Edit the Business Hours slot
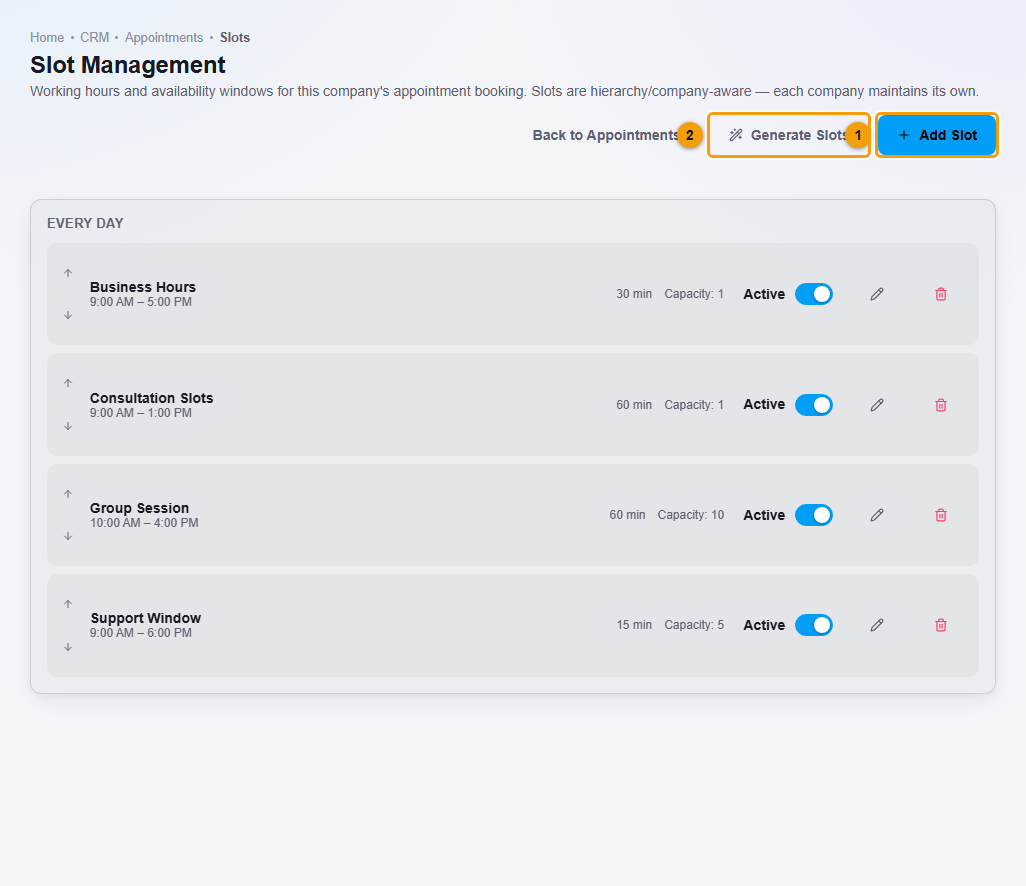Image resolution: width=1026 pixels, height=886 pixels. 877,294
